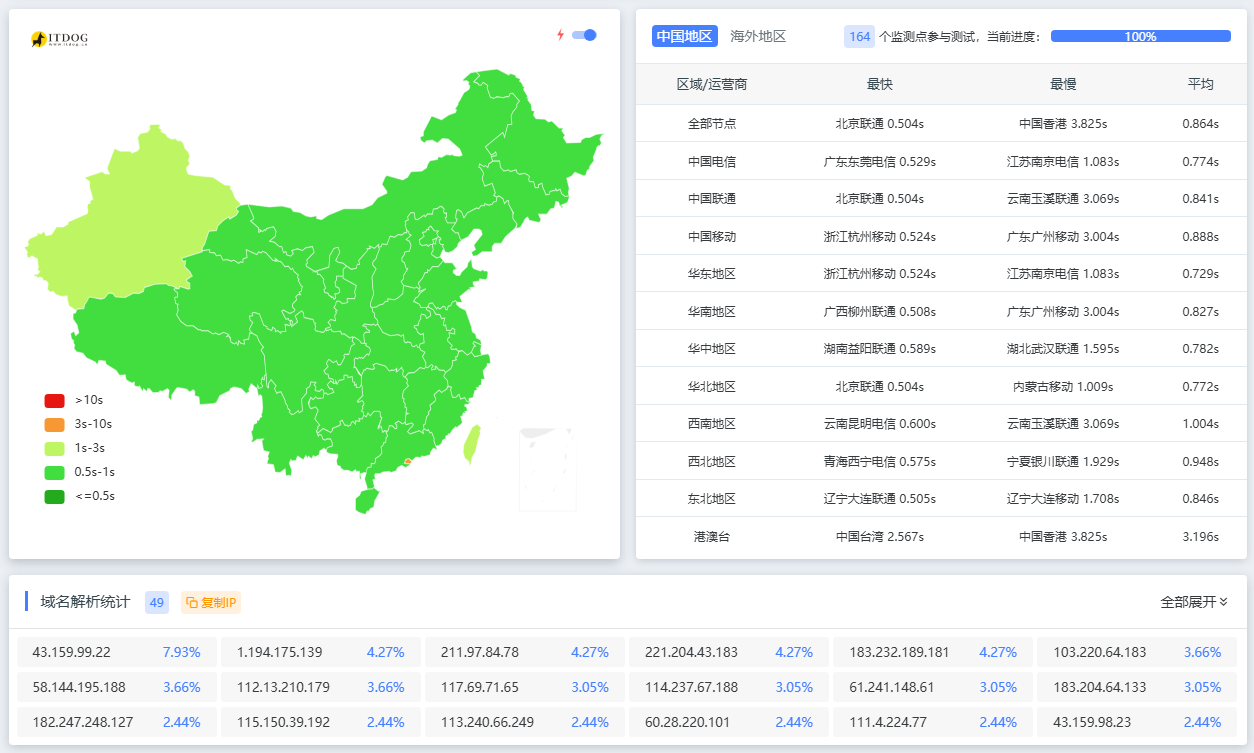The image size is (1254, 753).
Task: Click the ITDOG logo
Action: 60,39
